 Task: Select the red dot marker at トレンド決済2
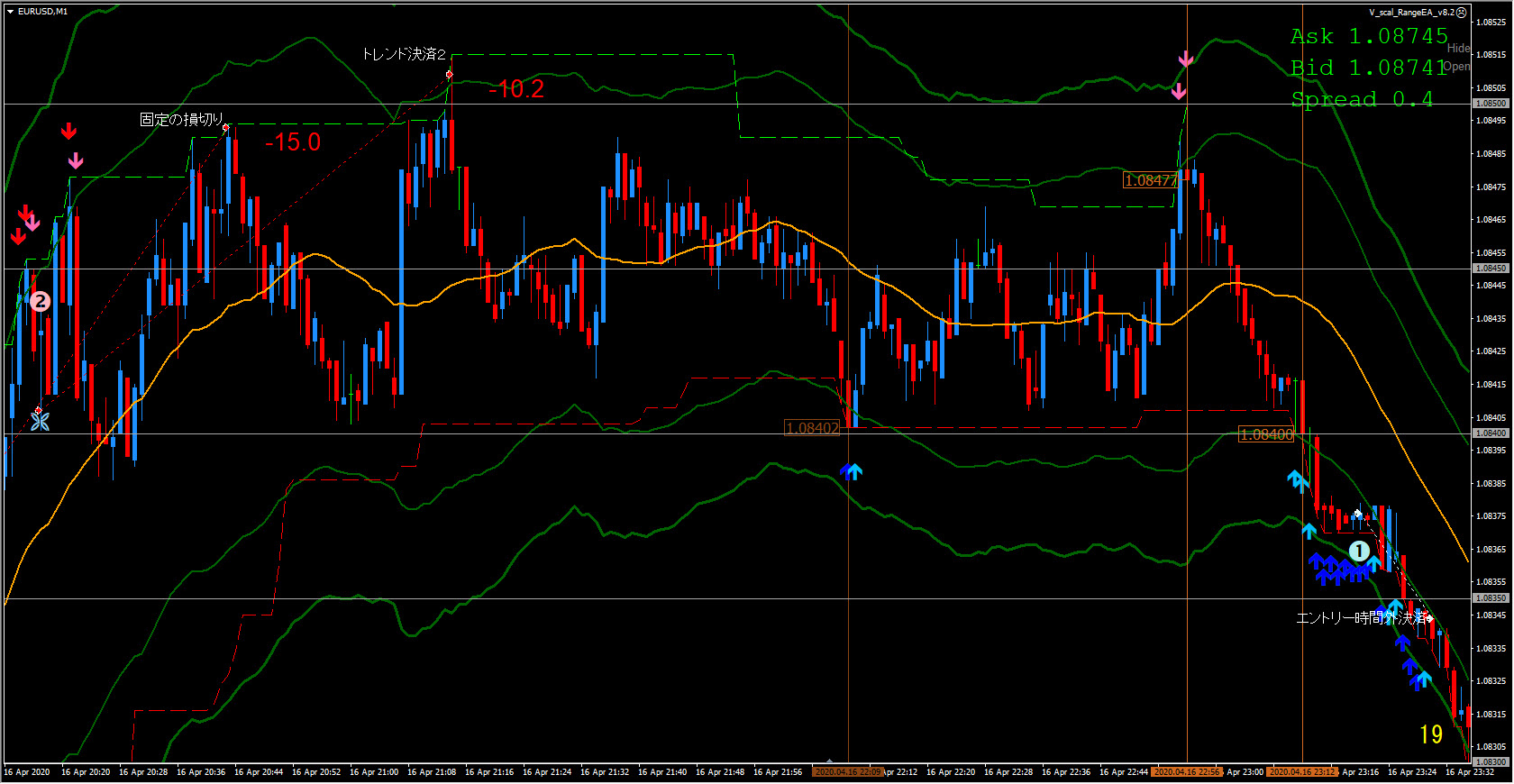pyautogui.click(x=449, y=75)
